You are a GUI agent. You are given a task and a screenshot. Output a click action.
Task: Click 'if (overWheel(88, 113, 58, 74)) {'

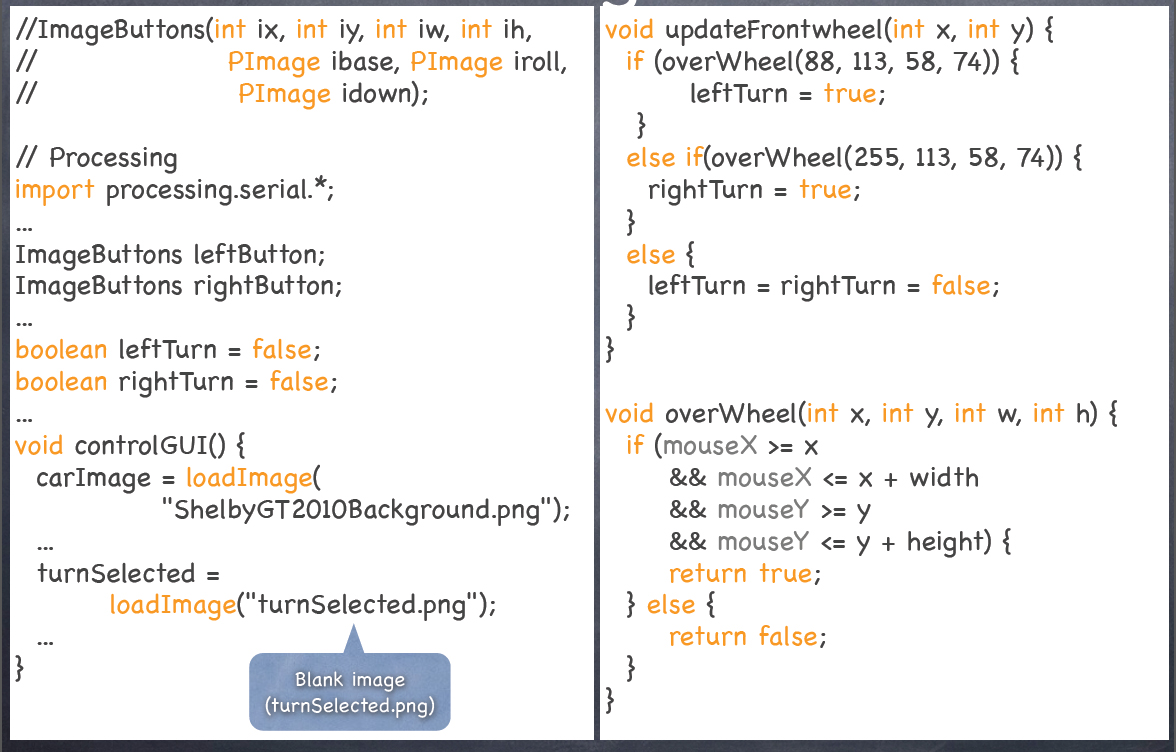tap(823, 62)
